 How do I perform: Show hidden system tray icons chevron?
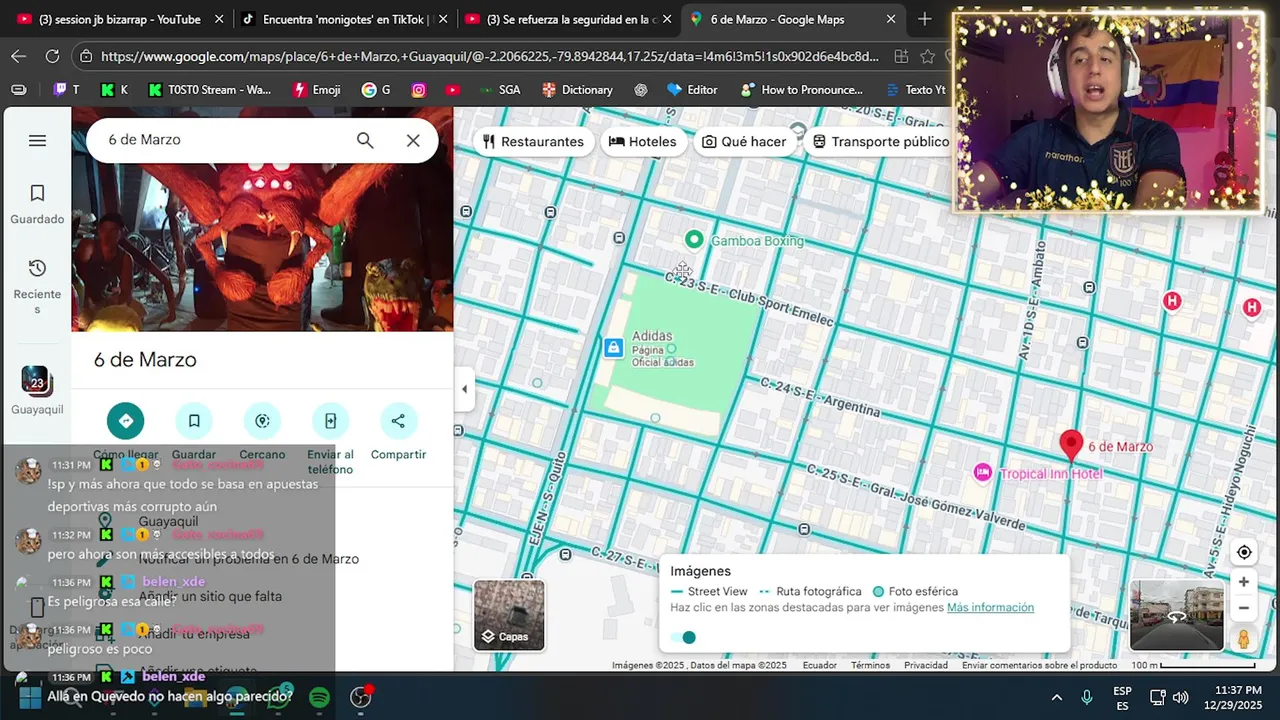tap(1056, 697)
